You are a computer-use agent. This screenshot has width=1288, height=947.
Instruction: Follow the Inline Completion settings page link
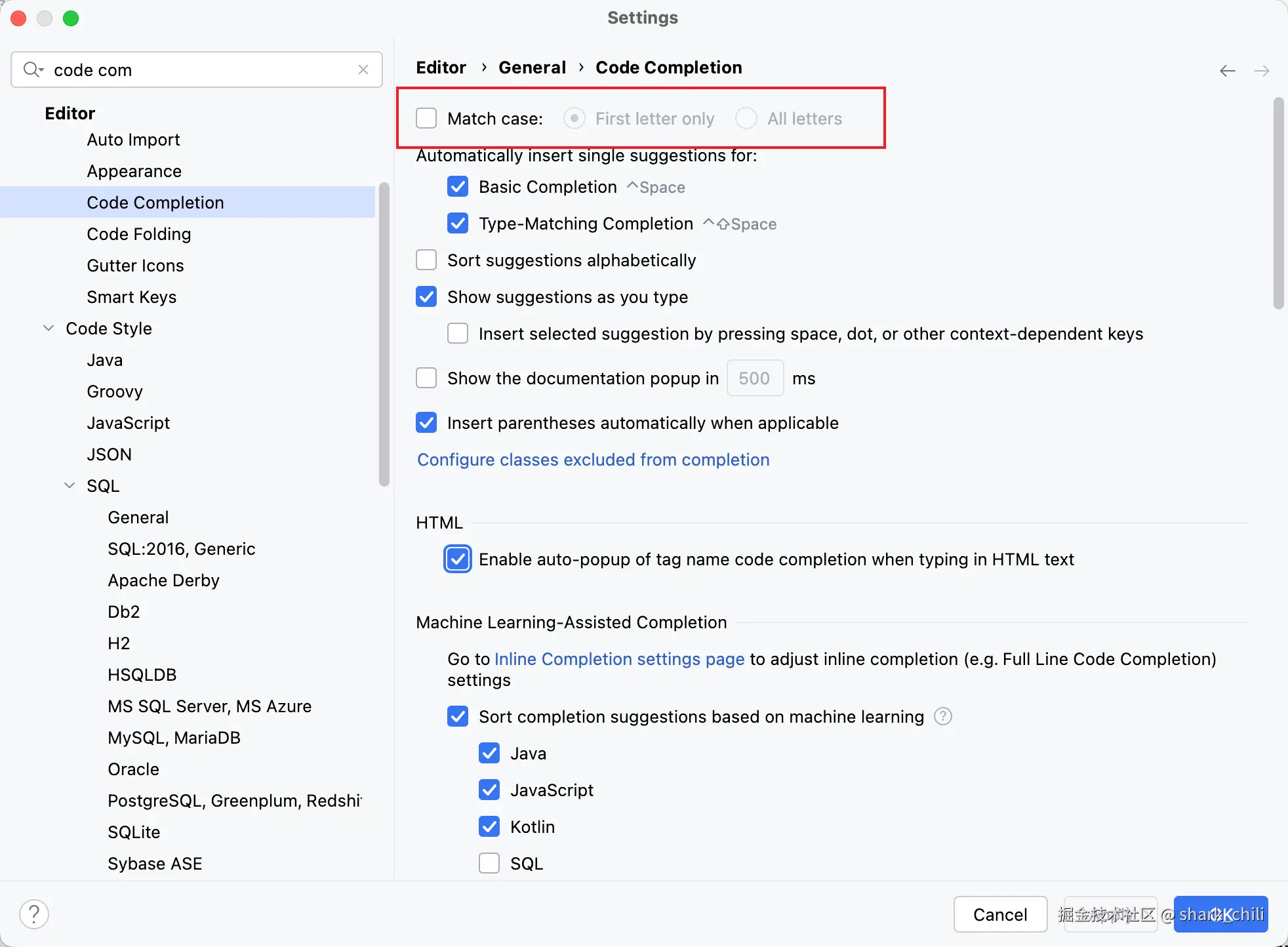pos(619,659)
